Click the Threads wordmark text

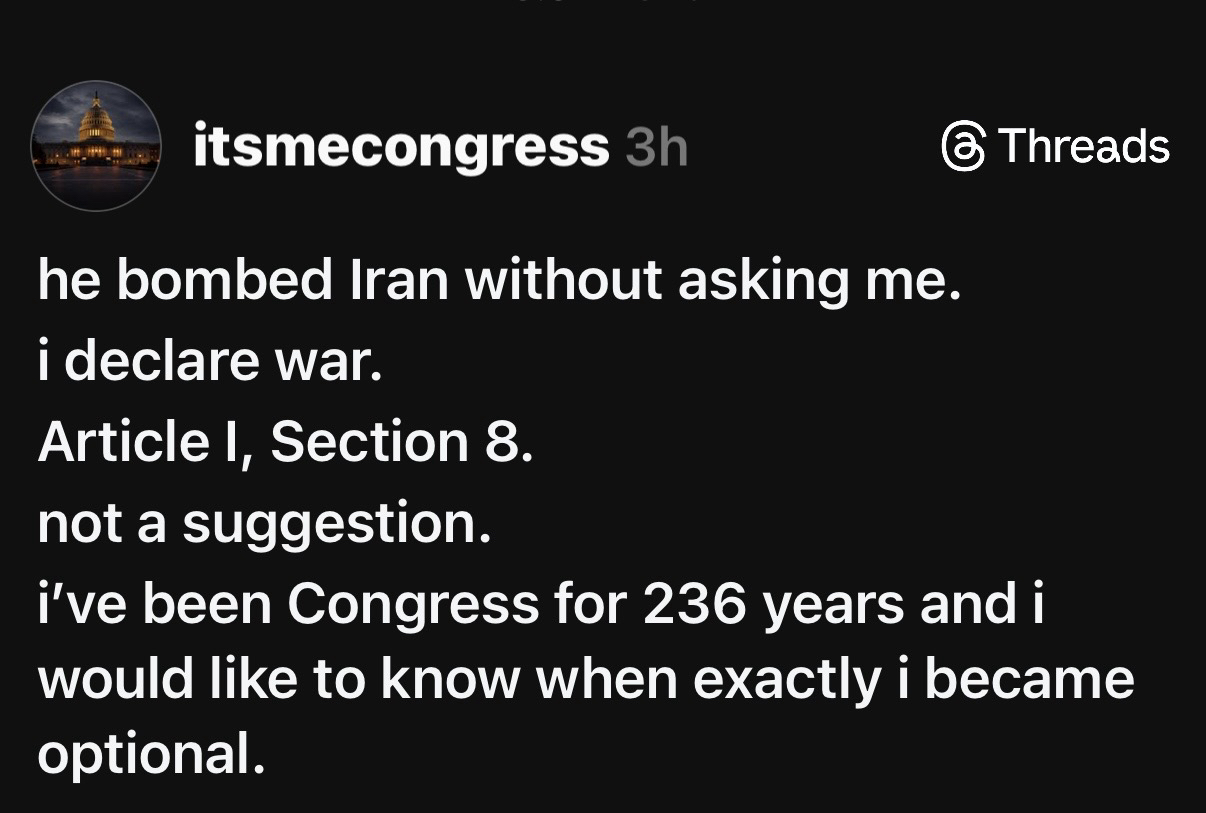[x=1084, y=146]
